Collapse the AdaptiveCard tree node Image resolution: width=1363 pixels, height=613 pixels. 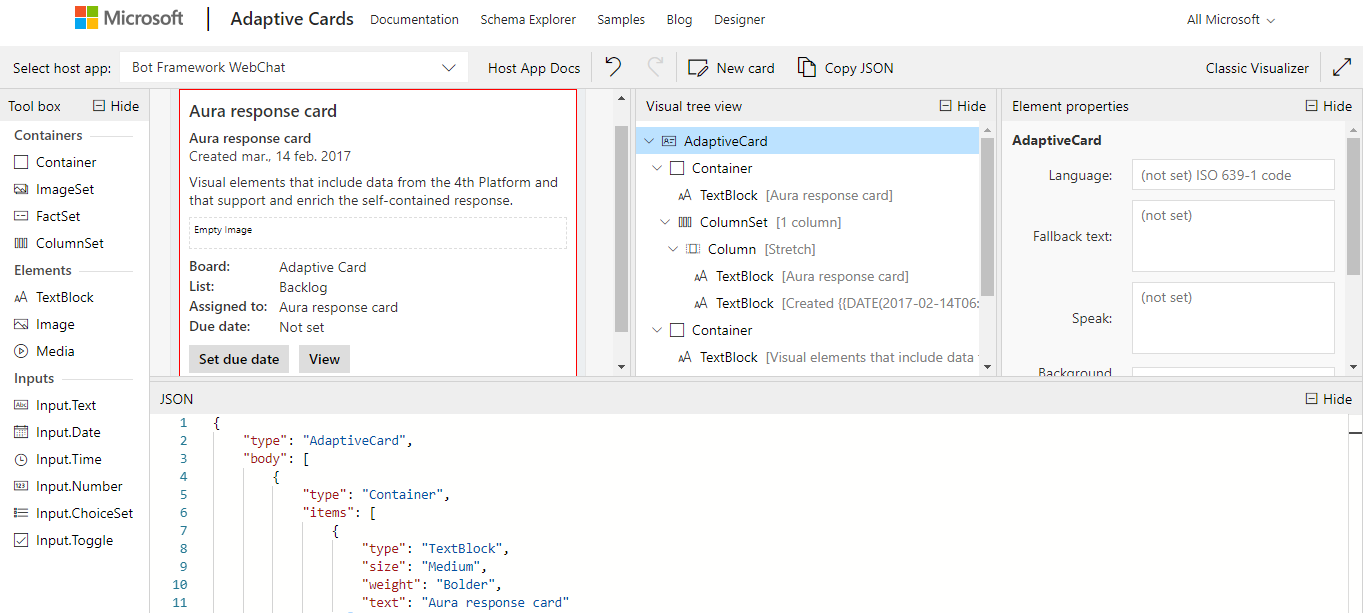(650, 141)
